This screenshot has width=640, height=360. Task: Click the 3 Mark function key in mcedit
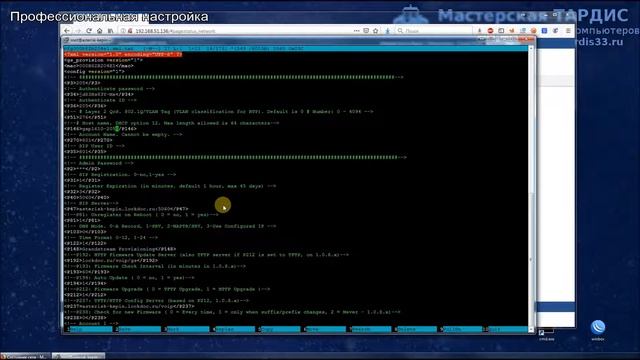point(184,329)
